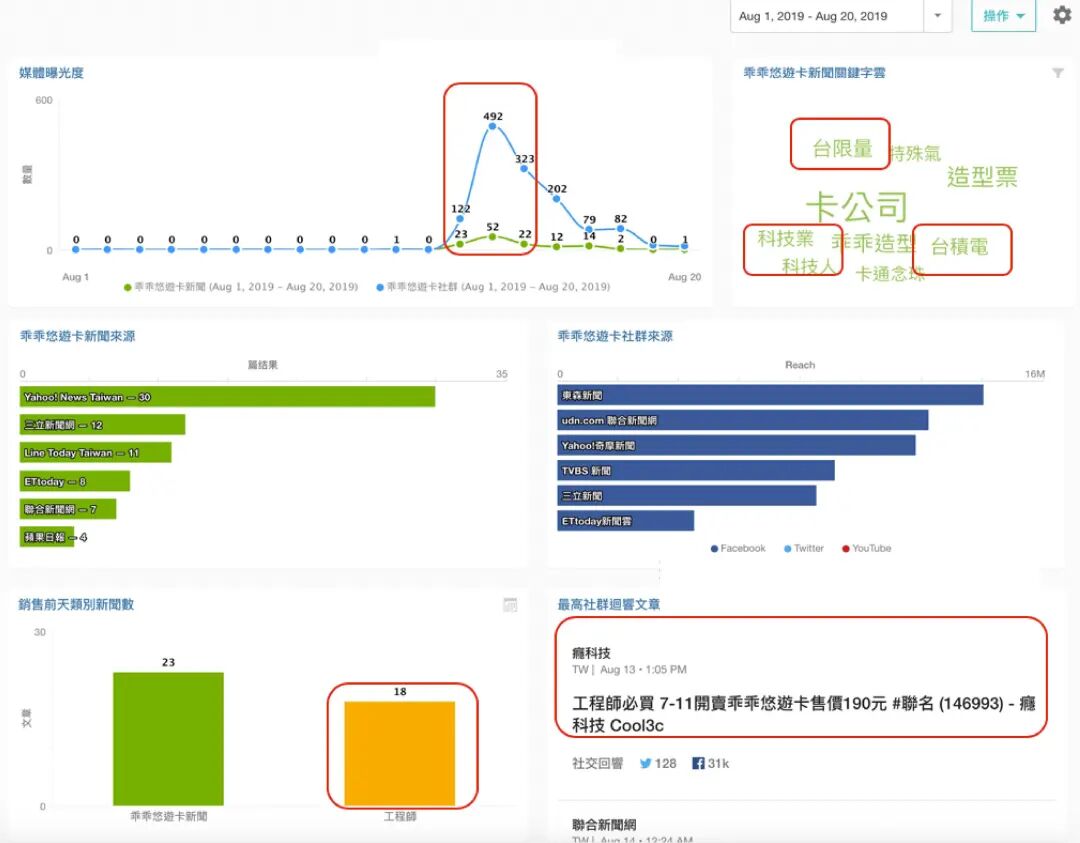
Task: Toggle the 乖乖悠遊卡新聞 green legend series
Action: (241, 287)
